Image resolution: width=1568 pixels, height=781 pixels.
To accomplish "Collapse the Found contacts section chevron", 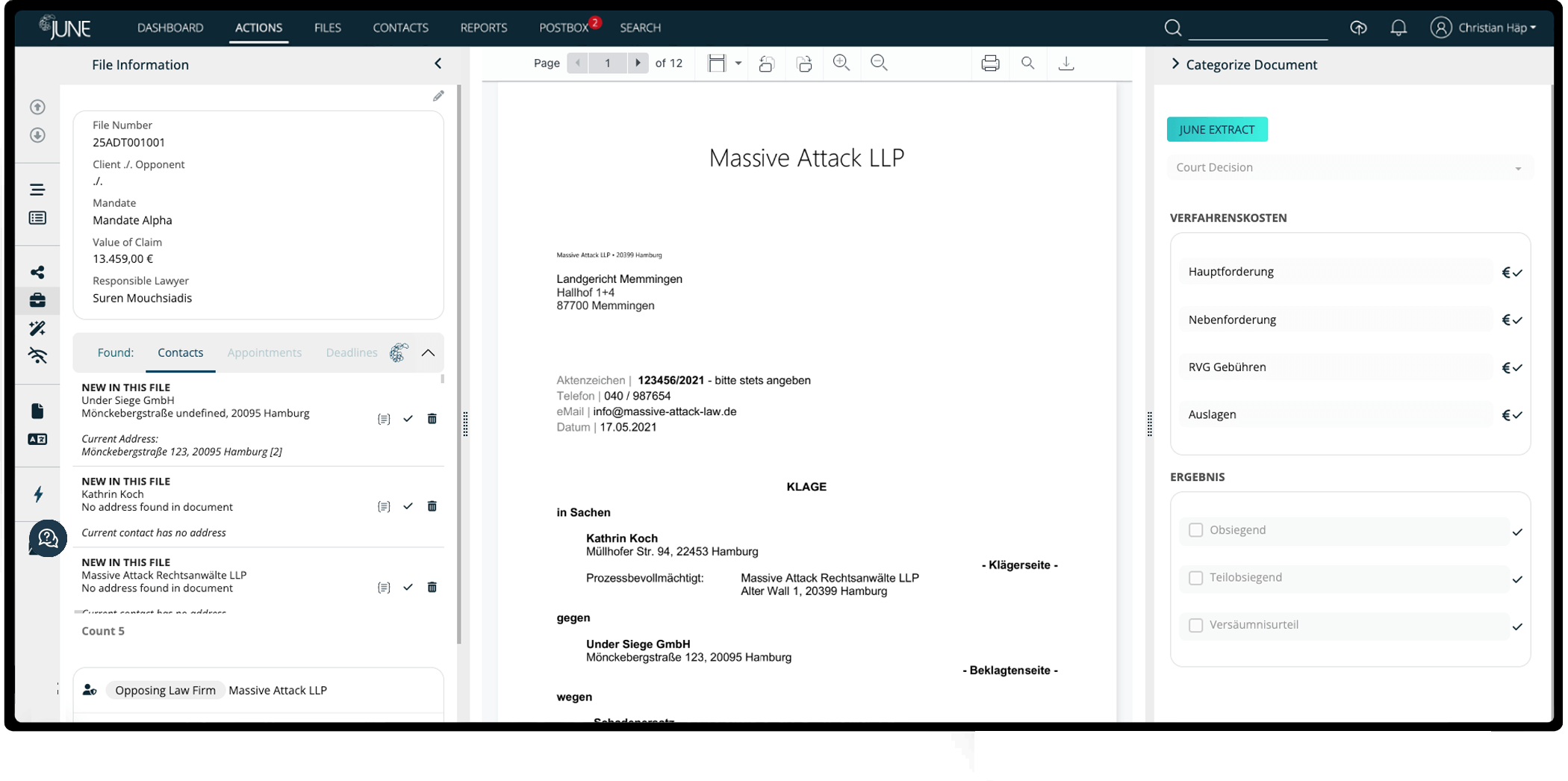I will pos(428,352).
